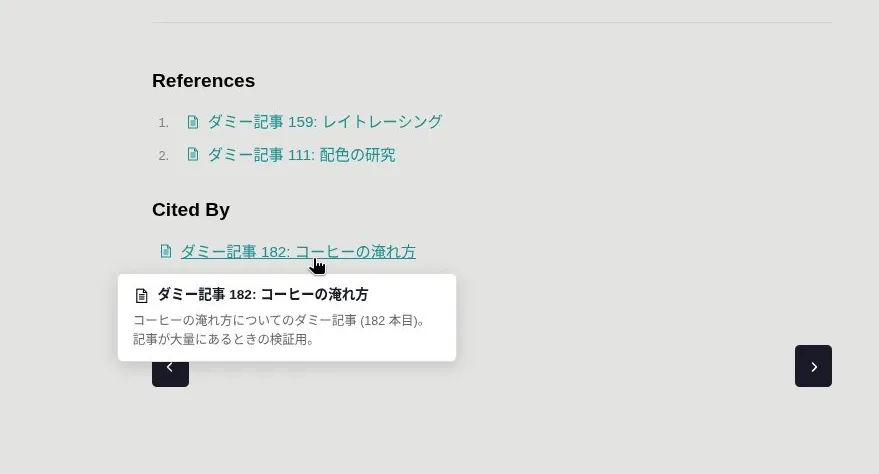The height and width of the screenshot is (474, 879).
Task: Select the References heading
Action: [203, 81]
